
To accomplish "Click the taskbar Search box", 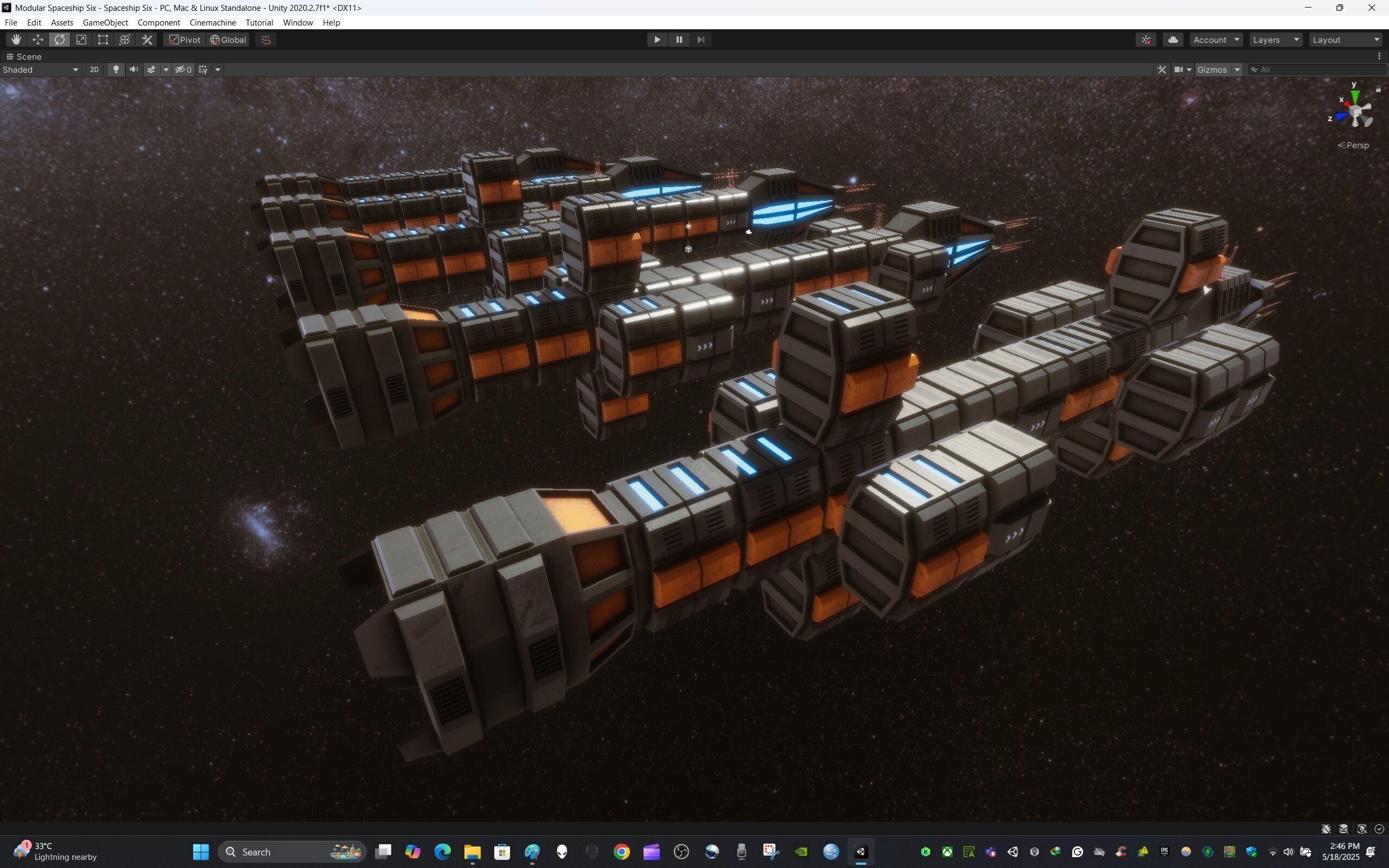I will [292, 852].
